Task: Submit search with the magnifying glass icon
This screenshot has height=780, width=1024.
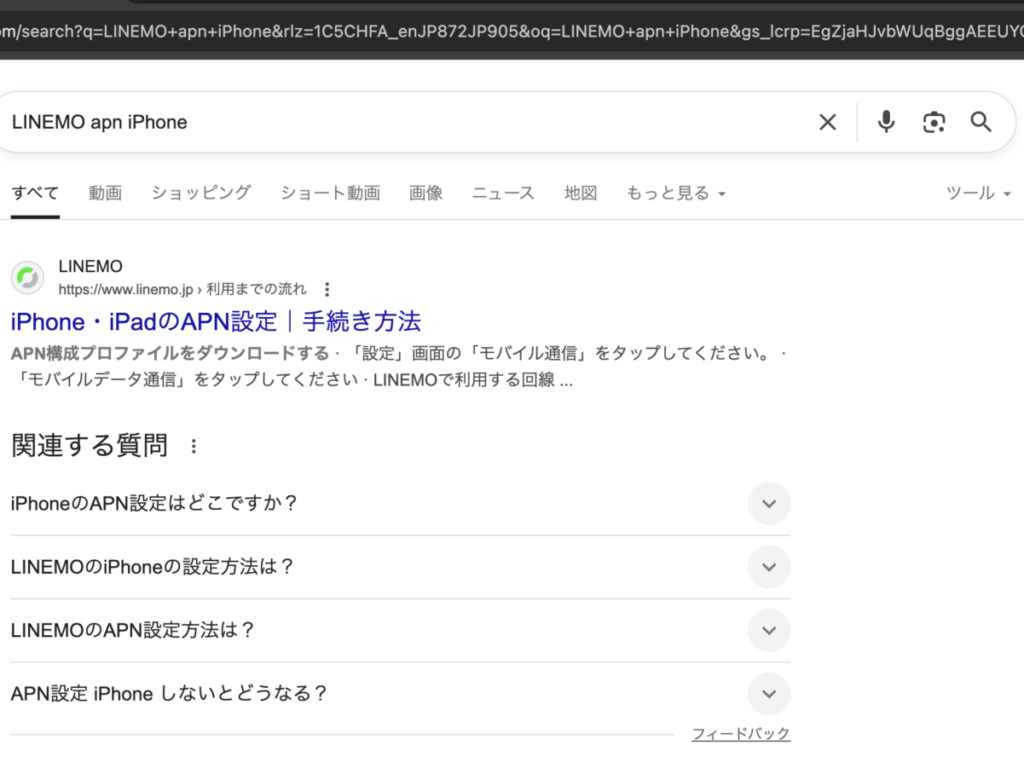Action: pyautogui.click(x=981, y=122)
